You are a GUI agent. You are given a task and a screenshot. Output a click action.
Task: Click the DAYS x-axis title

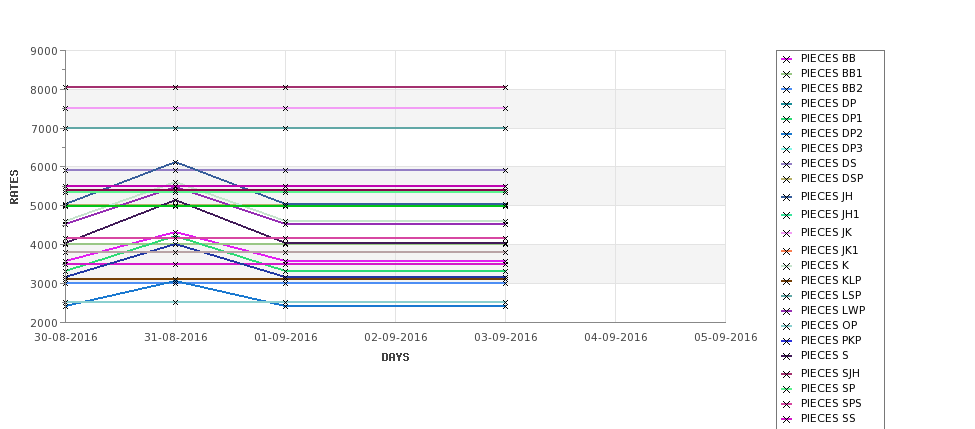click(x=395, y=358)
